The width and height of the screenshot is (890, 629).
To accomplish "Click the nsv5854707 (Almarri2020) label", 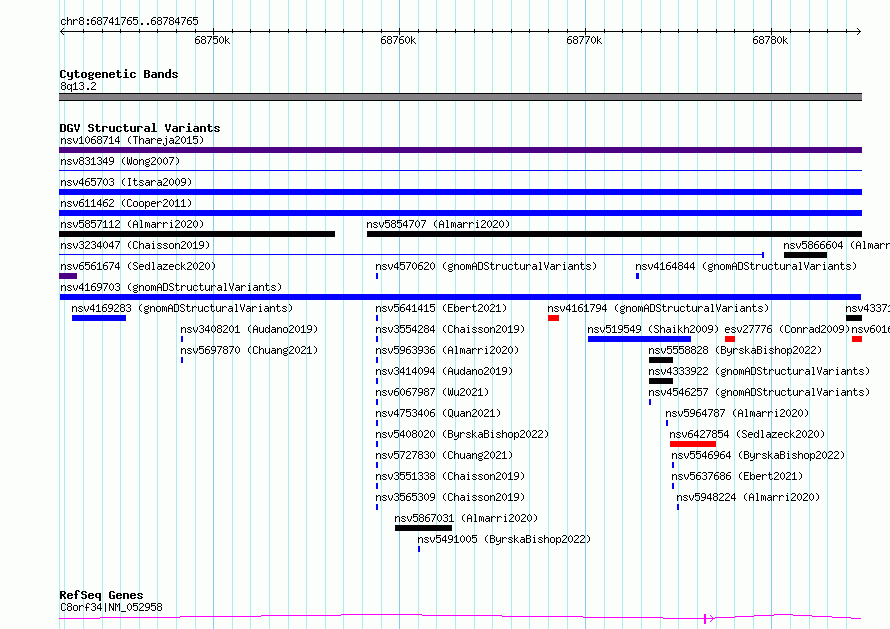I will click(438, 224).
